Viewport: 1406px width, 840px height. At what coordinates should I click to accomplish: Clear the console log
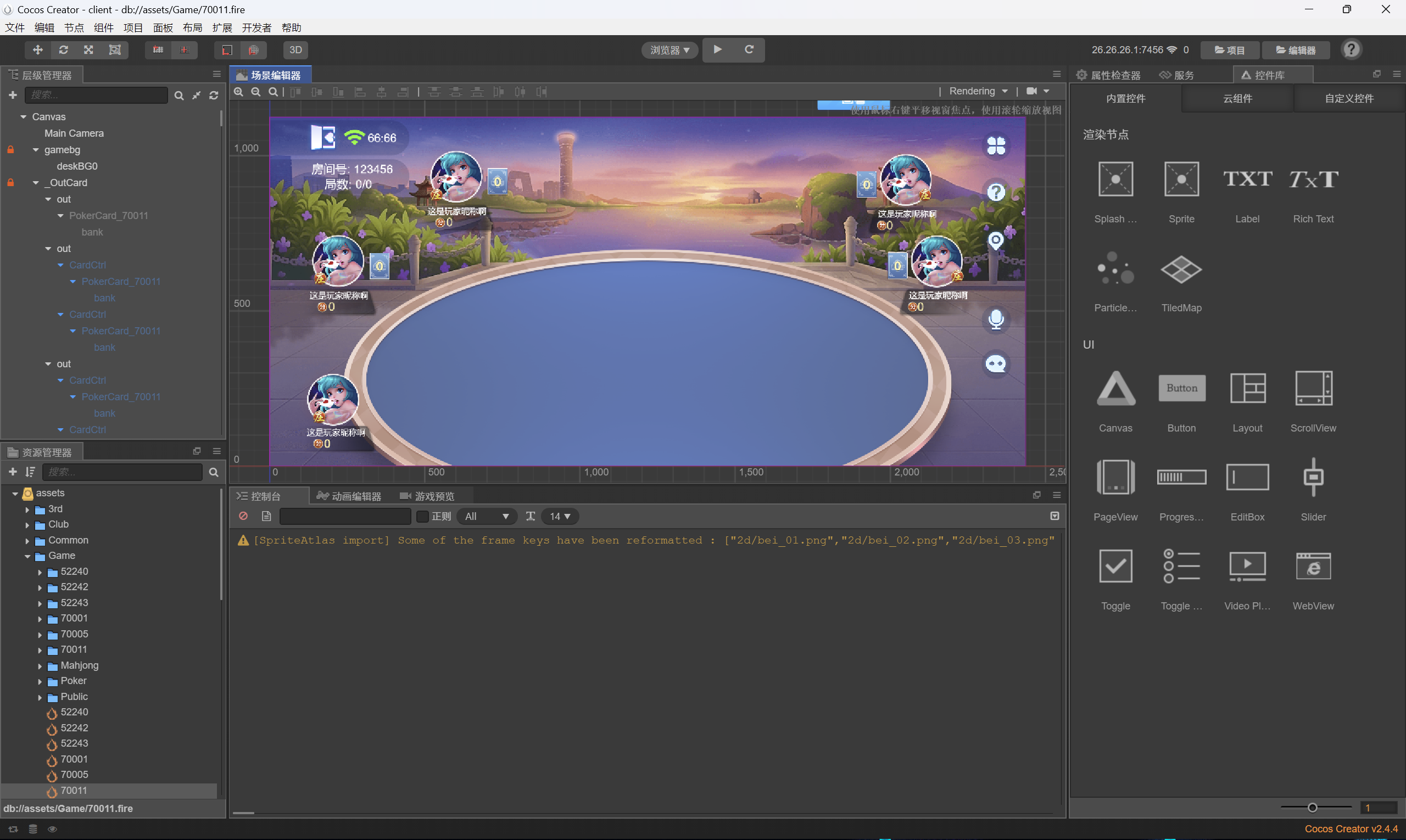(x=243, y=516)
